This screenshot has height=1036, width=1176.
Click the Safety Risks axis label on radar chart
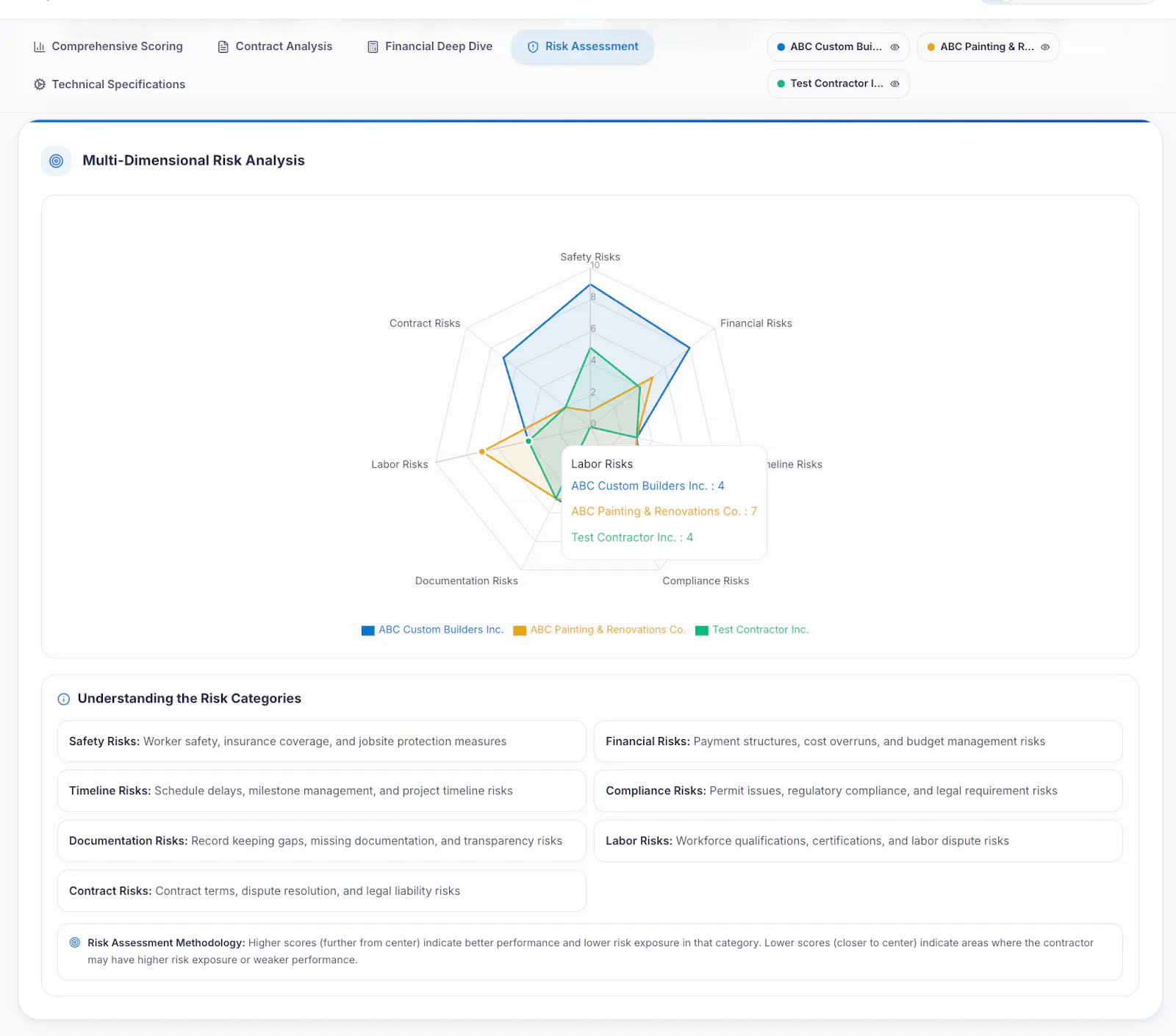(x=590, y=257)
